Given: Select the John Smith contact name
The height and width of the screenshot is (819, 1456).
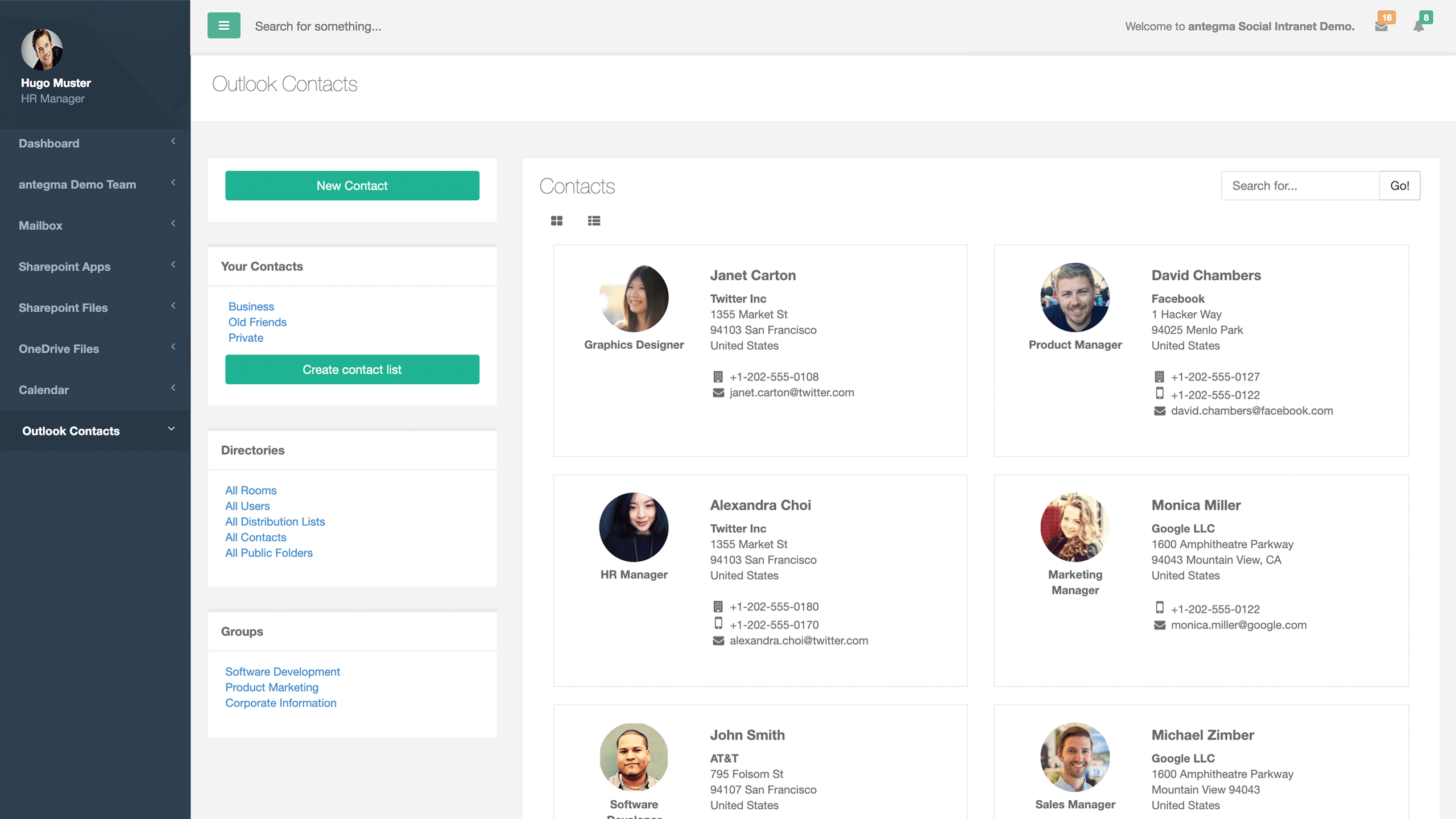Looking at the screenshot, I should click(747, 735).
